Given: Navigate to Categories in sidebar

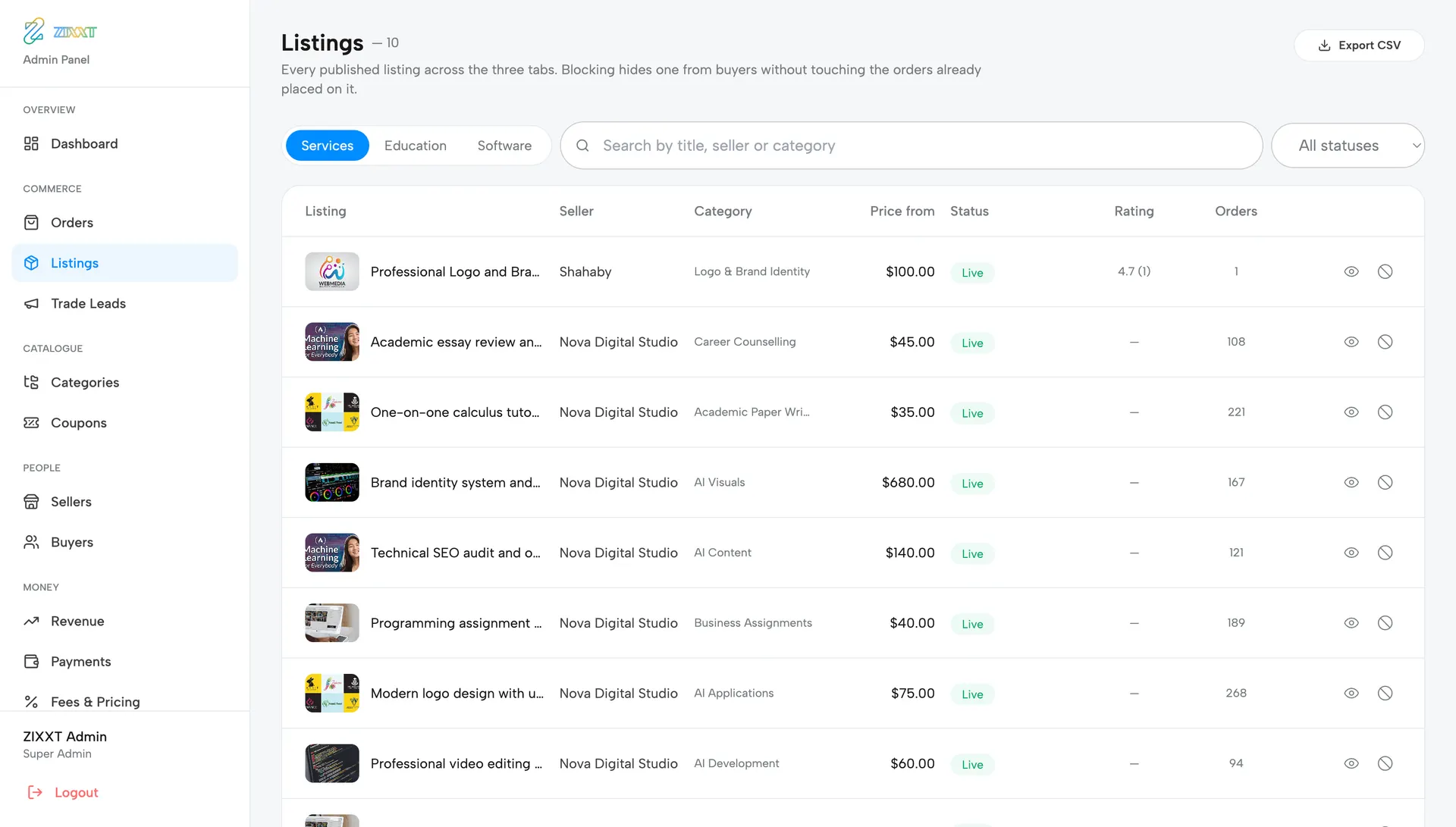Looking at the screenshot, I should 125,383.
